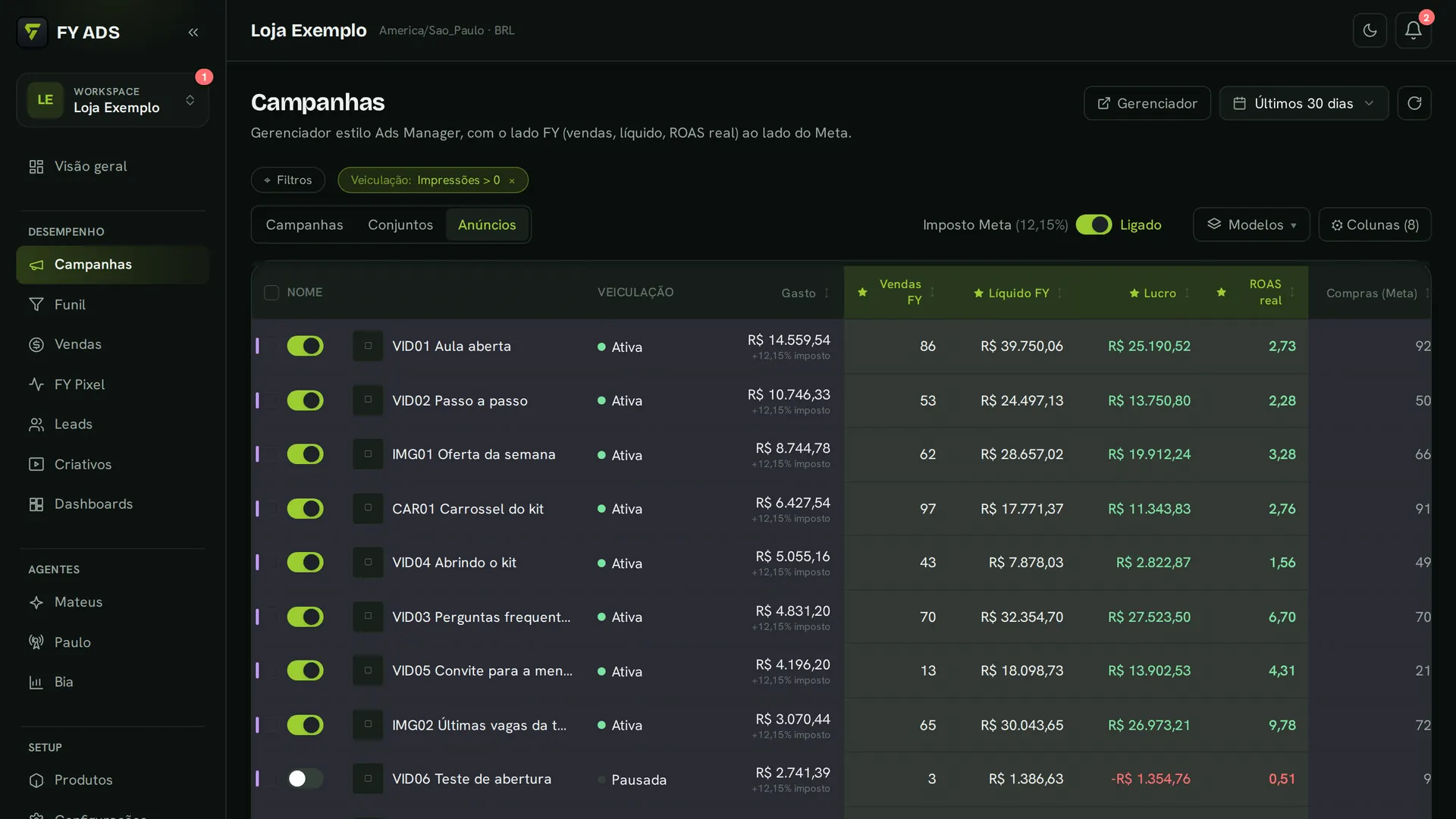Open Produtos in the Setup section

[112, 780]
